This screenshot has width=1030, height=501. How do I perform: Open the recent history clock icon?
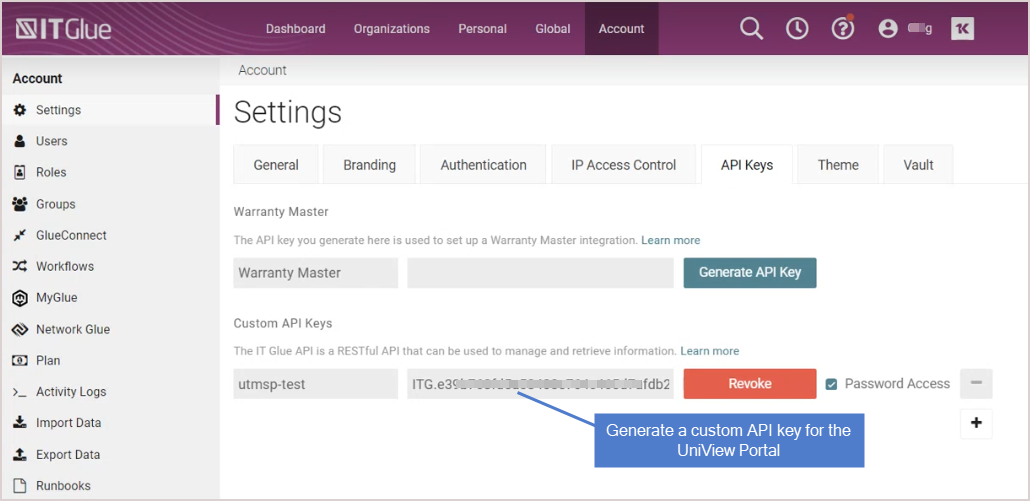click(797, 29)
